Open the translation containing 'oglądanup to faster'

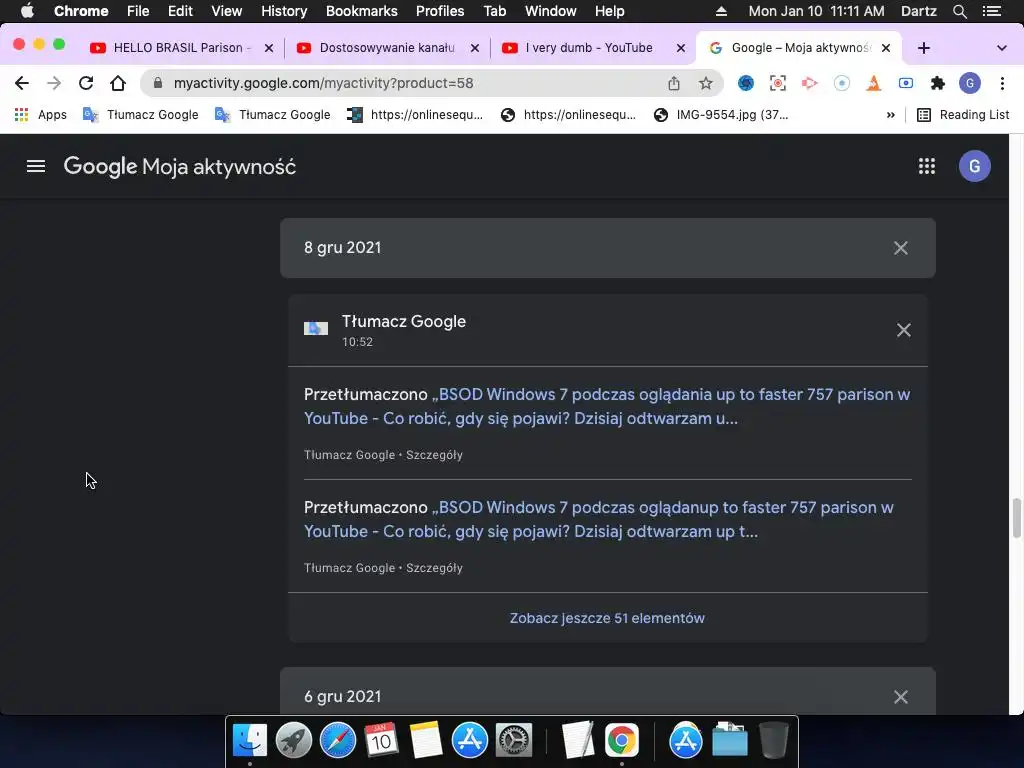(x=599, y=519)
